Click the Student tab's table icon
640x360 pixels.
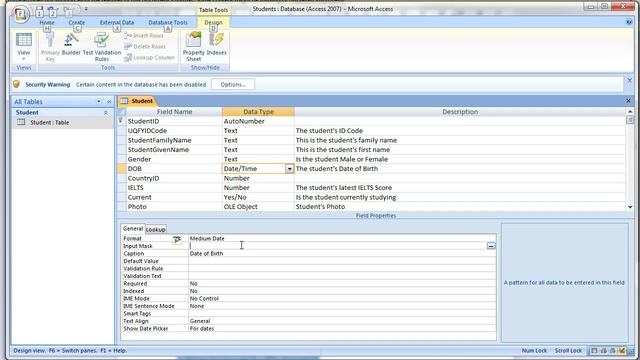pyautogui.click(x=124, y=101)
